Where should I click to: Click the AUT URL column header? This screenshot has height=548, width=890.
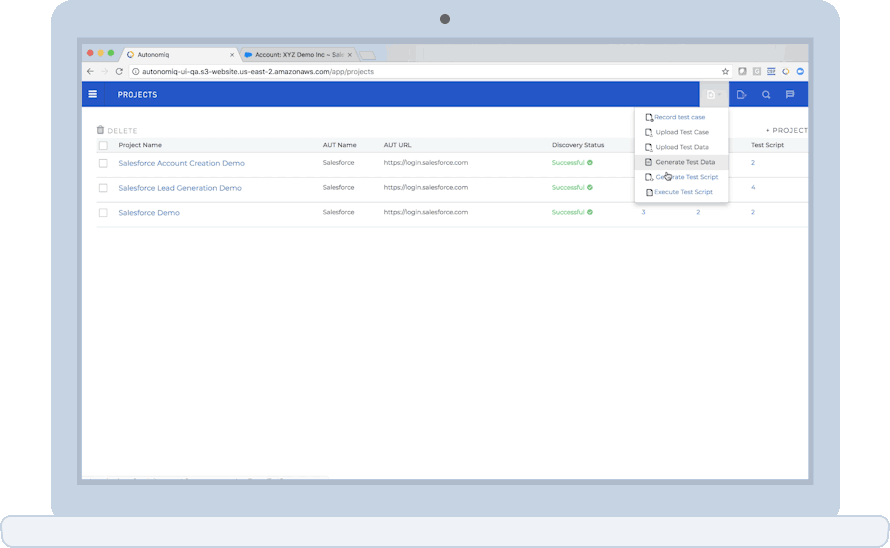point(397,145)
